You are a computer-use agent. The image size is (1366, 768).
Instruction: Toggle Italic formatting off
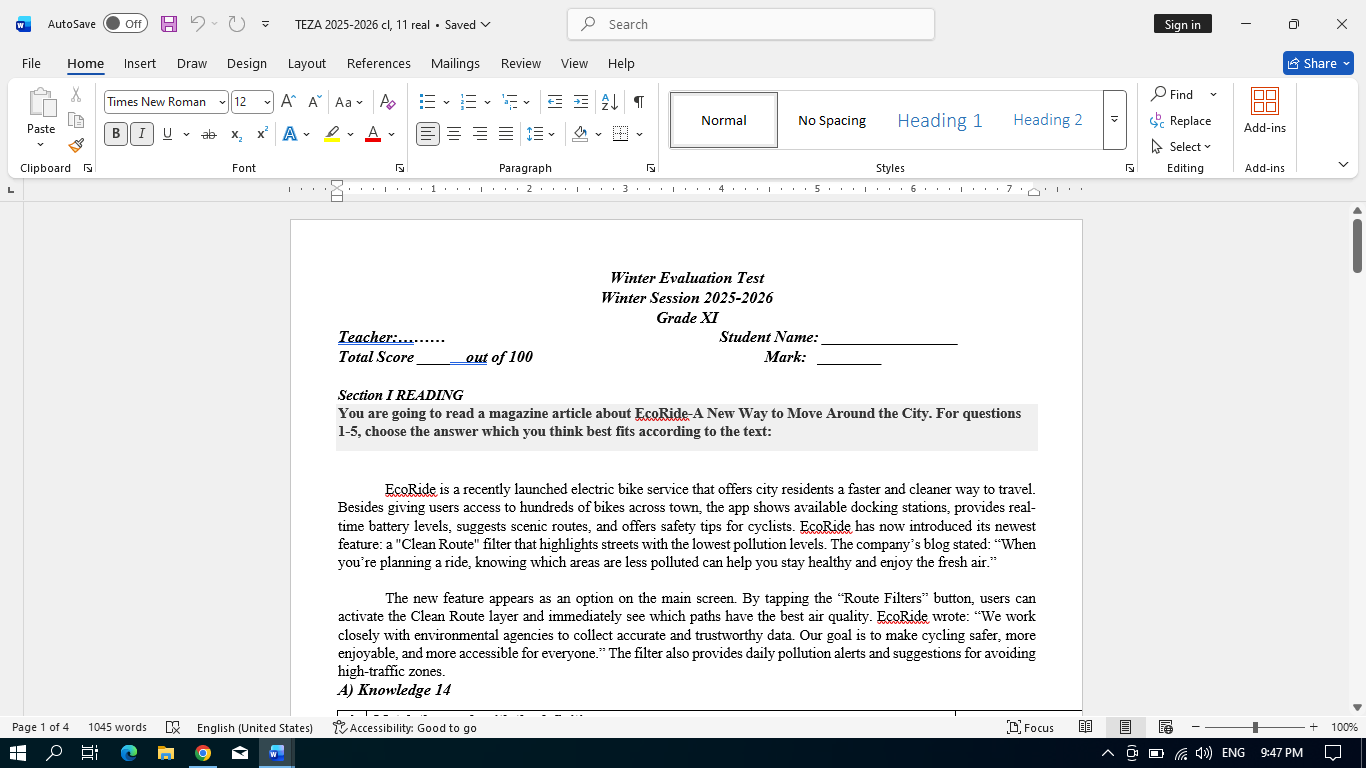142,134
